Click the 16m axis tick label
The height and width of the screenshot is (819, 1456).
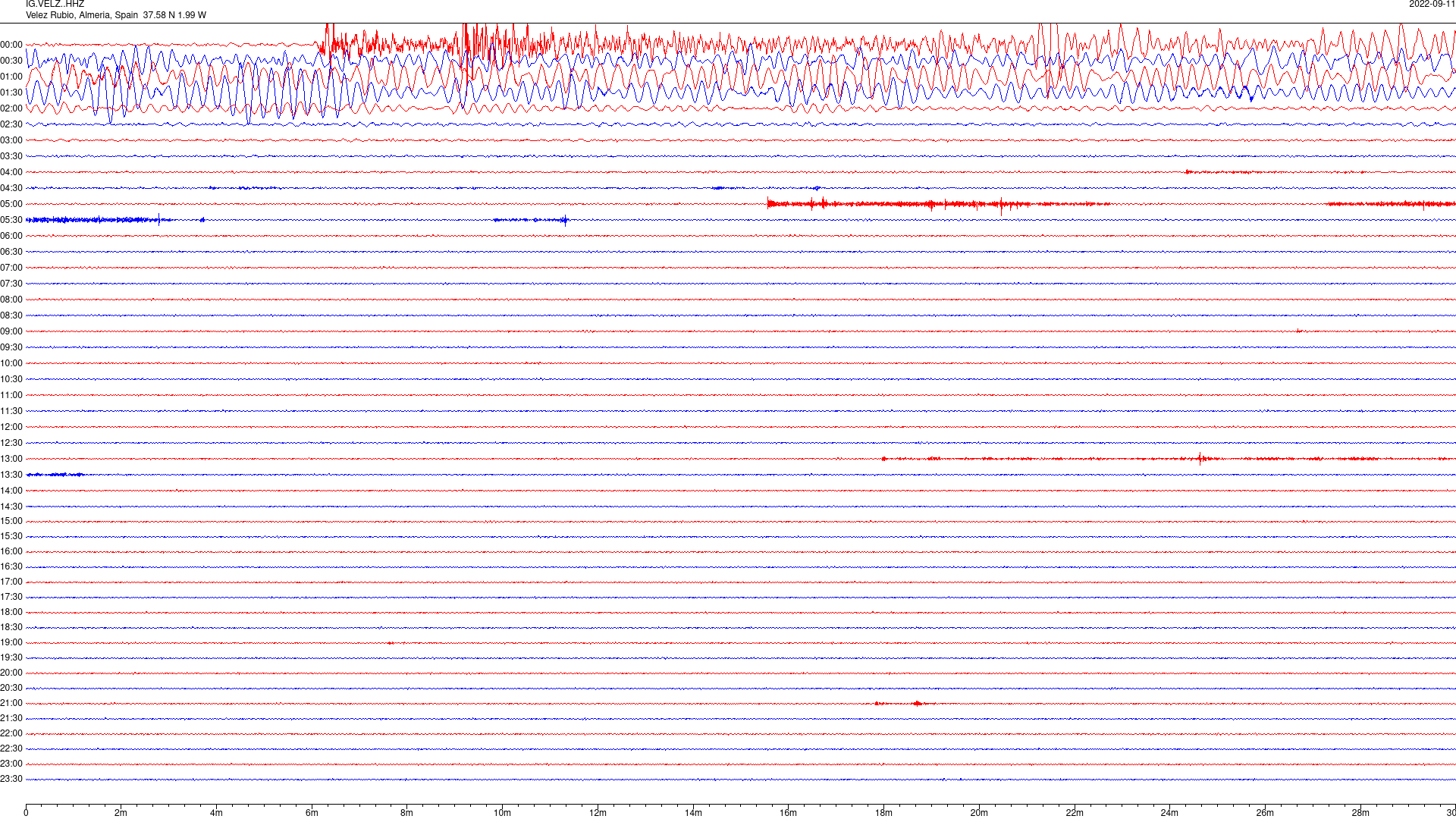[x=788, y=813]
